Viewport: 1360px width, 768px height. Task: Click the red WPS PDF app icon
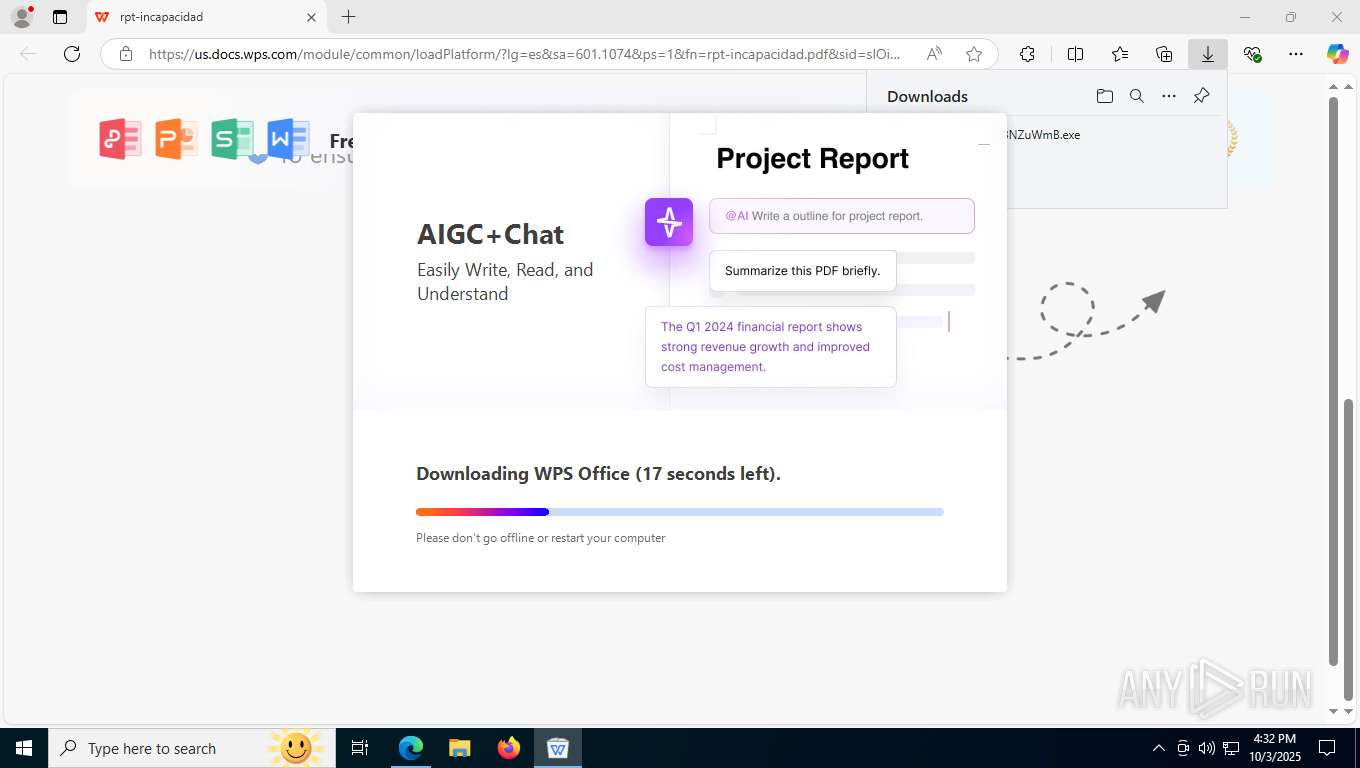pos(120,139)
